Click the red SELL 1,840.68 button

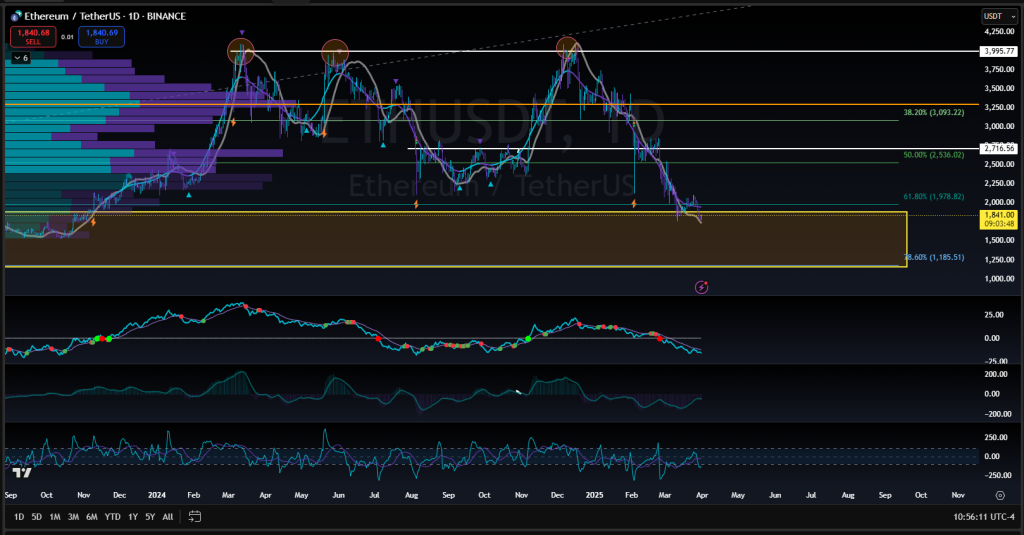[x=33, y=37]
